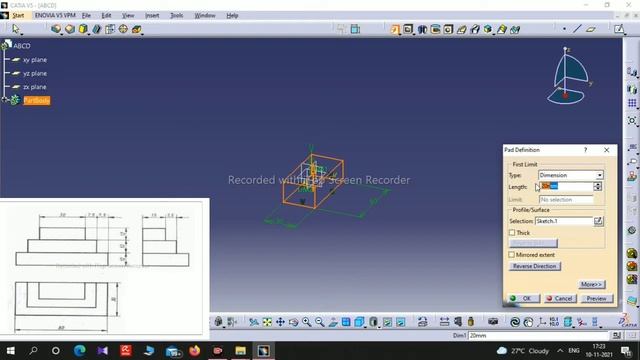Viewport: 640px width, 360px height.
Task: Select the yz plane in the tree
Action: [x=35, y=73]
